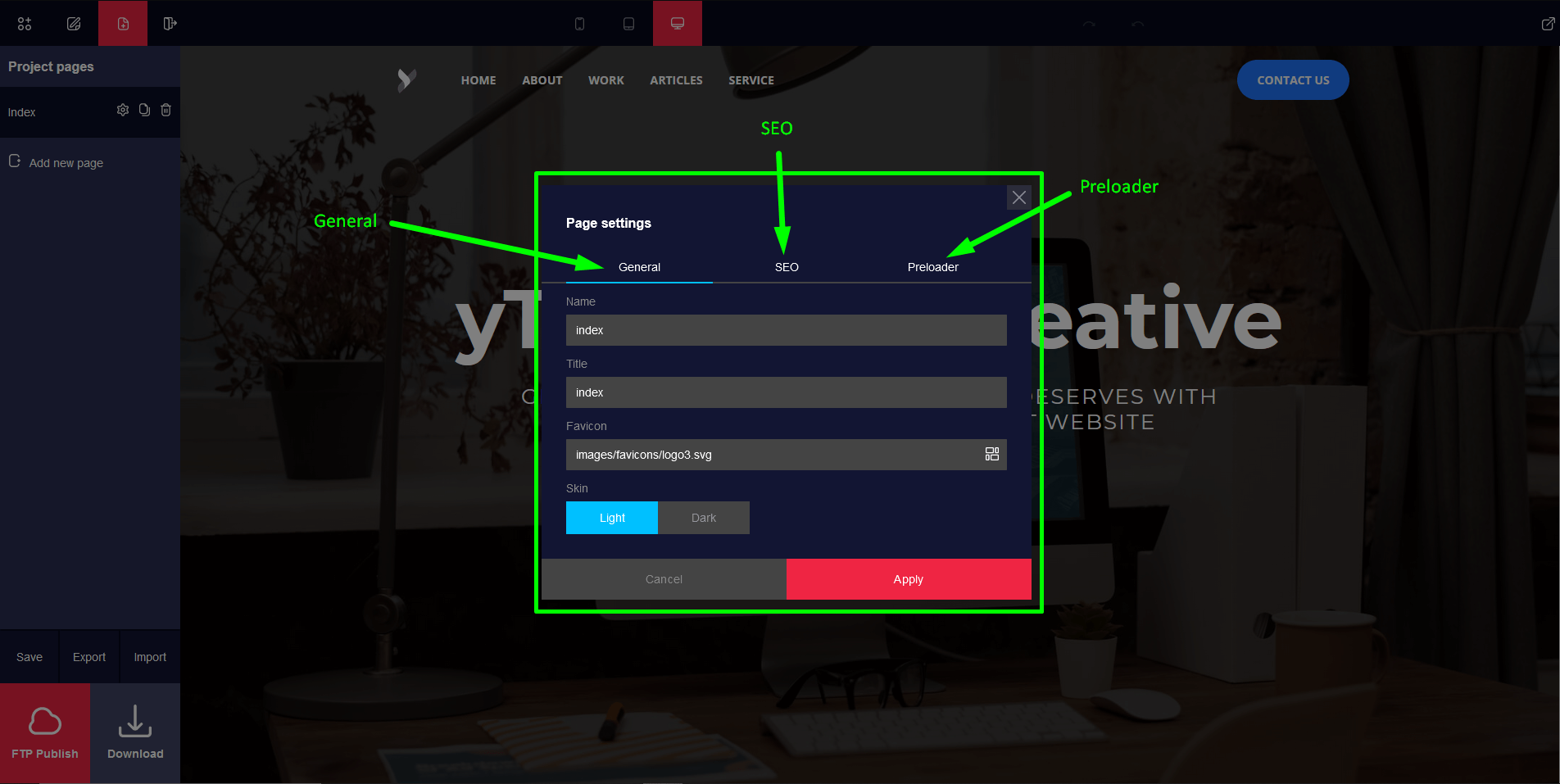Image resolution: width=1560 pixels, height=784 pixels.
Task: Click the project pages icon in toolbar
Action: (x=123, y=24)
